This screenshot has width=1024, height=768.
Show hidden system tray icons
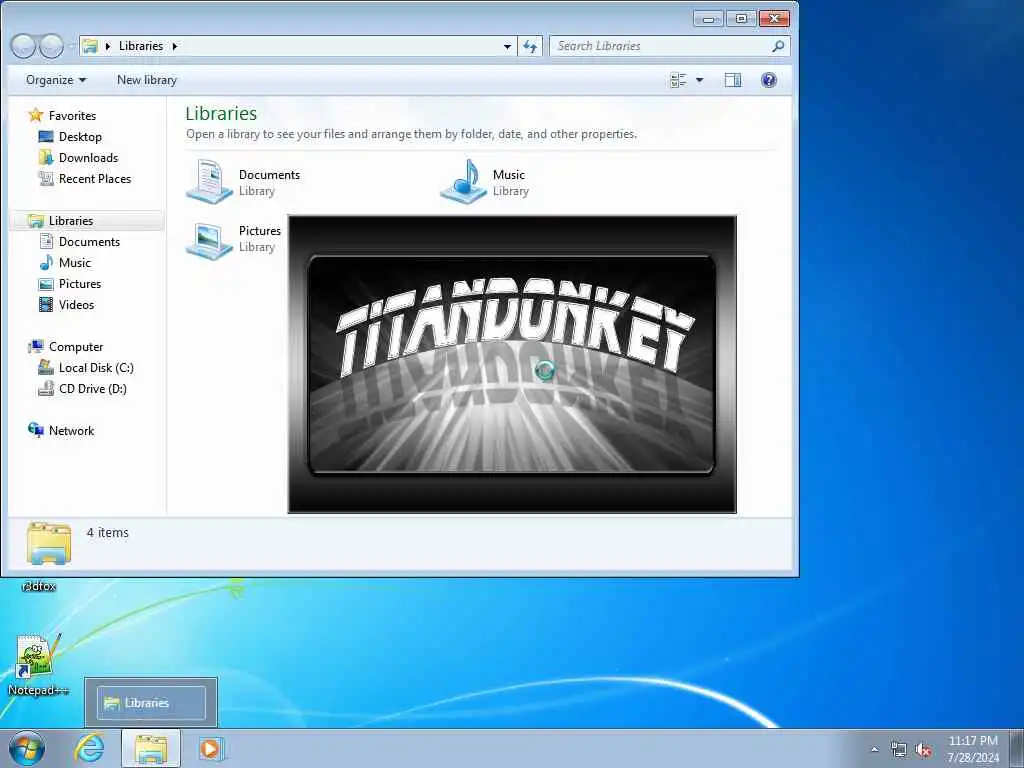874,749
